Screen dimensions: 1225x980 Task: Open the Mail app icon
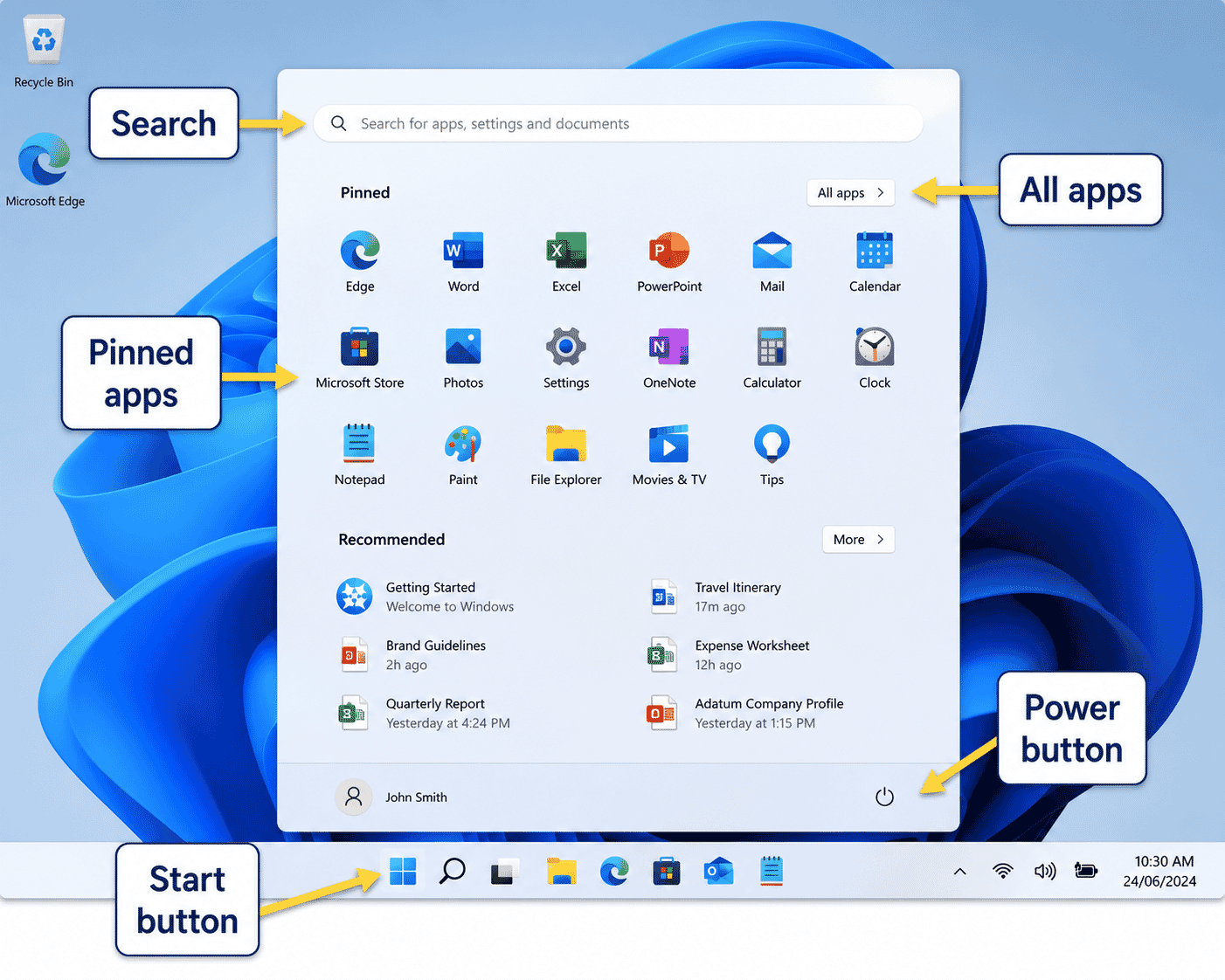772,261
